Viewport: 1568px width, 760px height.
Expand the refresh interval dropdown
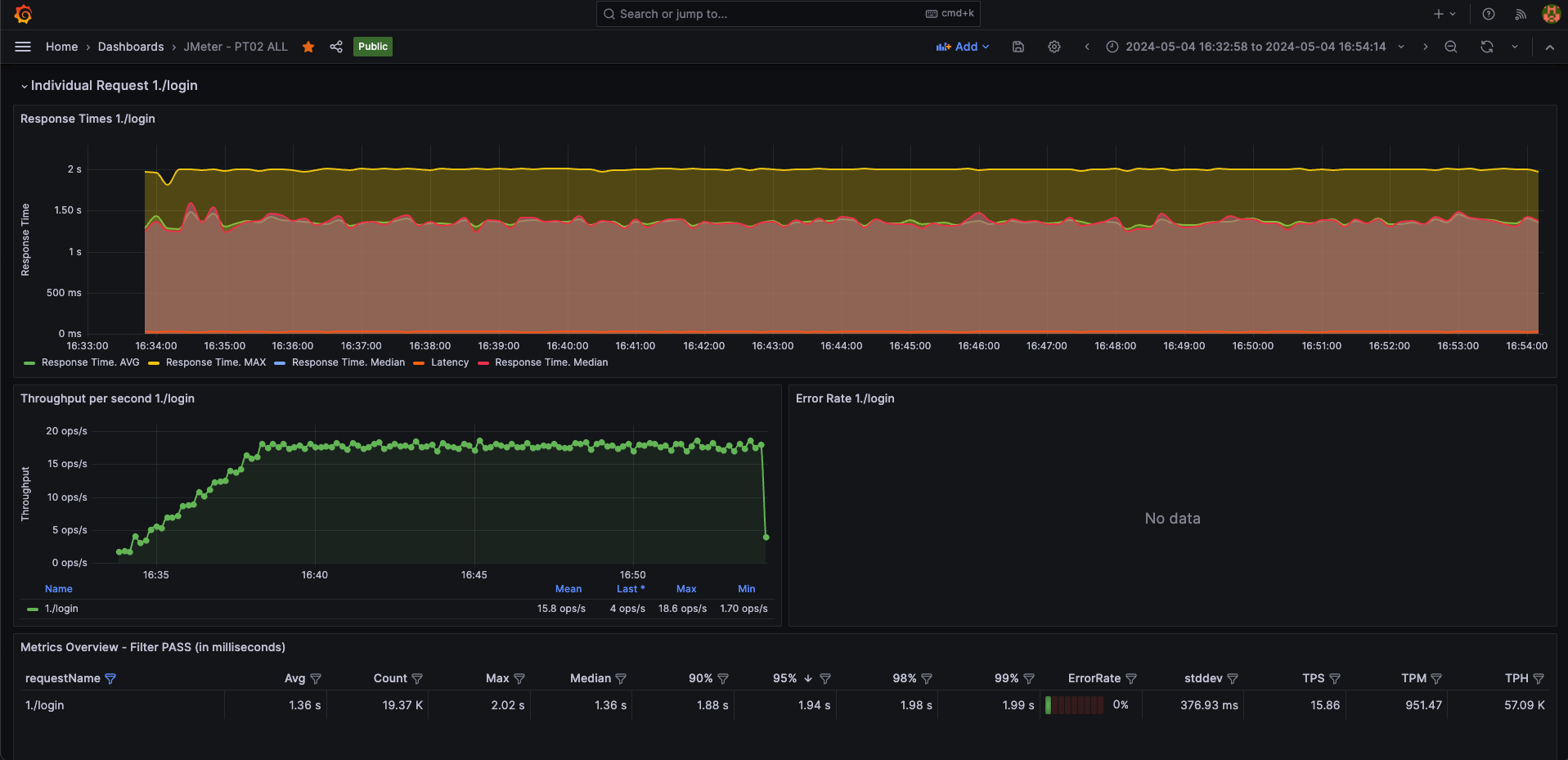[1515, 47]
